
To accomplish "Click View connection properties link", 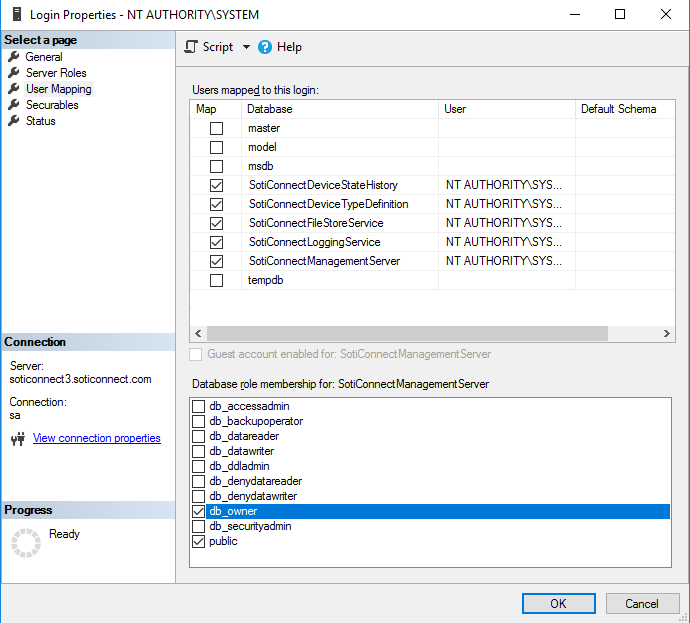I will click(x=97, y=438).
